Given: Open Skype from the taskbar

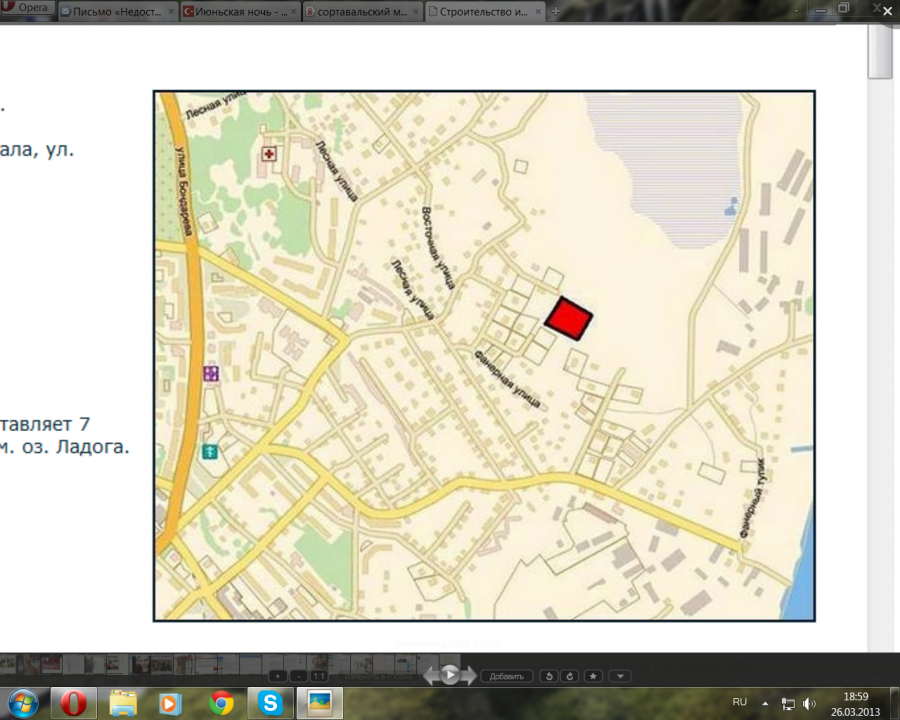Looking at the screenshot, I should coord(269,703).
